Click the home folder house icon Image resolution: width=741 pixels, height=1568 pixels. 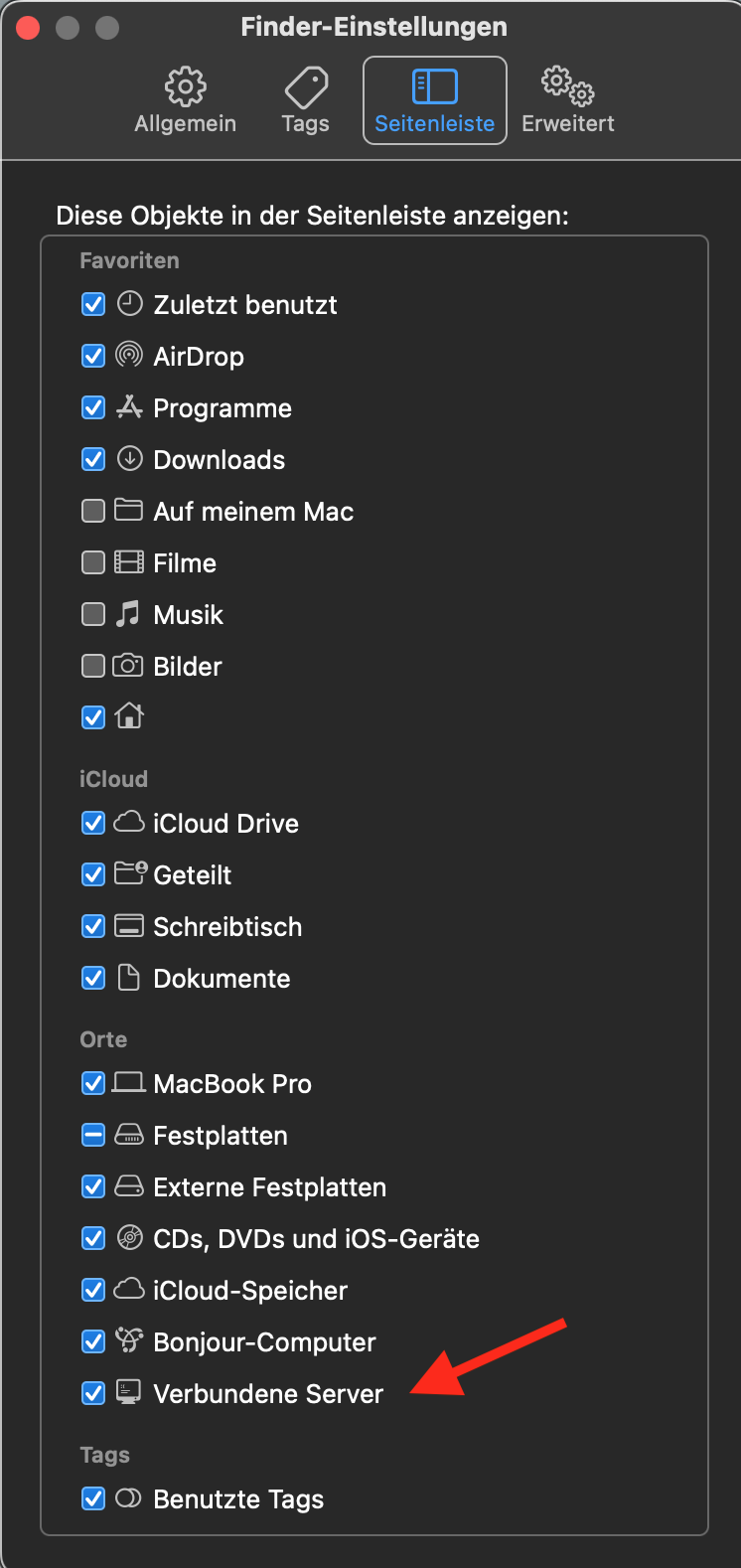(130, 716)
